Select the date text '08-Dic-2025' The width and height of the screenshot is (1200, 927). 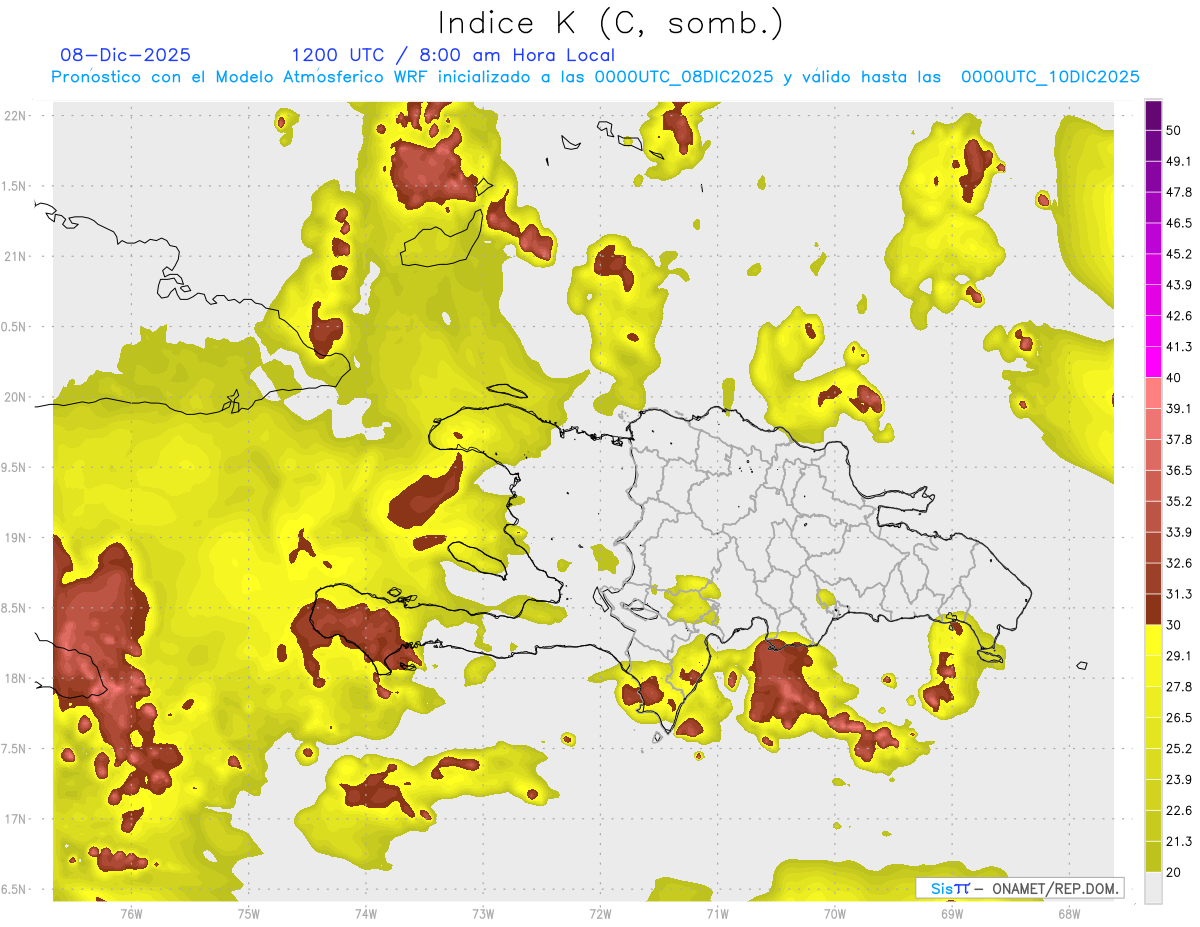tap(126, 55)
